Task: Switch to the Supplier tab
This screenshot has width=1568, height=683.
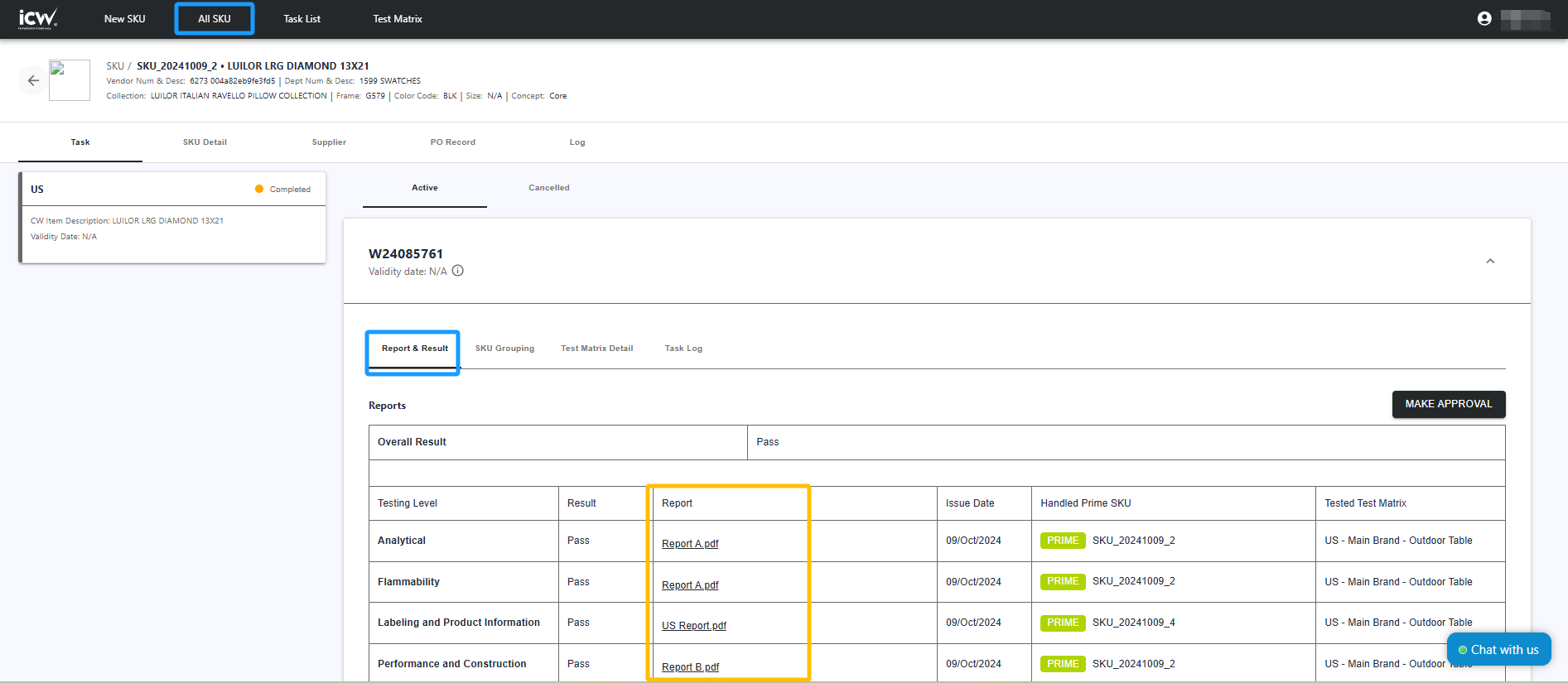Action: [329, 142]
